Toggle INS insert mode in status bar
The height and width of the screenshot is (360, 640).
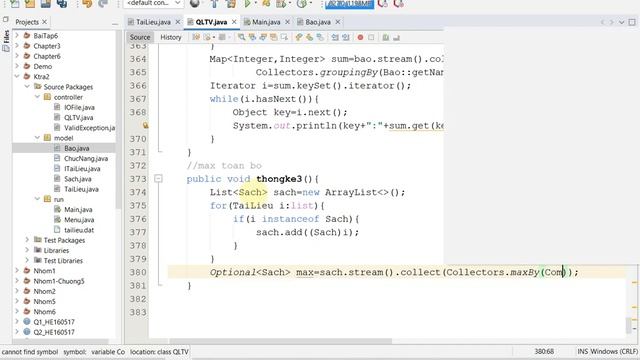582,351
